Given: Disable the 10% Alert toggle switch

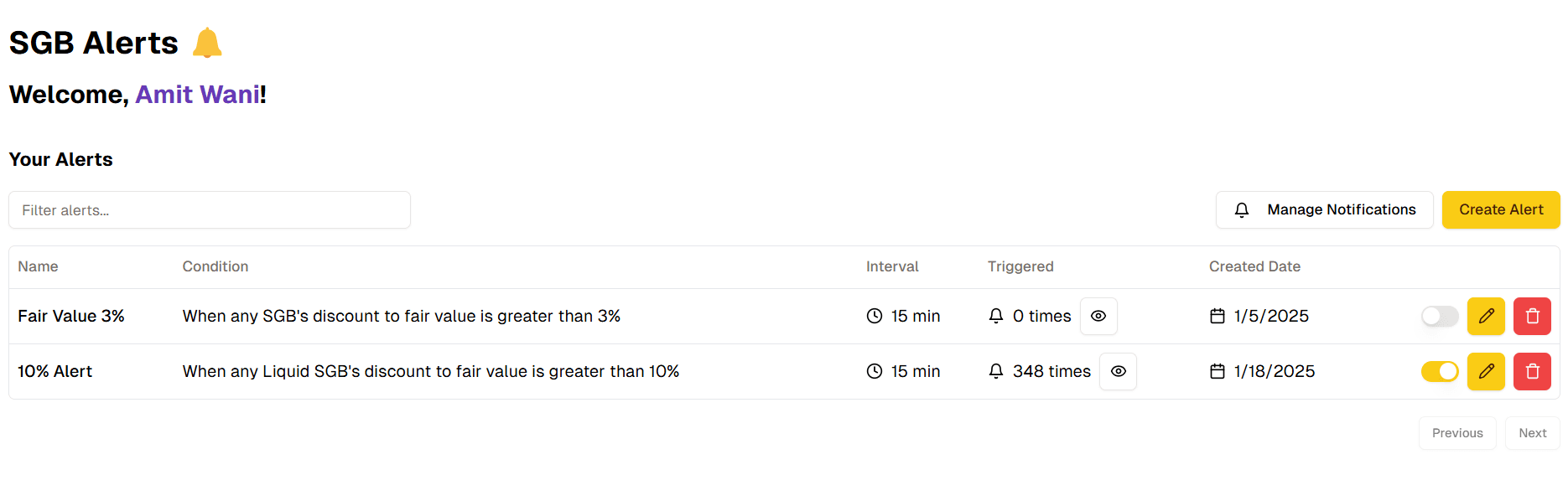Looking at the screenshot, I should [x=1440, y=371].
